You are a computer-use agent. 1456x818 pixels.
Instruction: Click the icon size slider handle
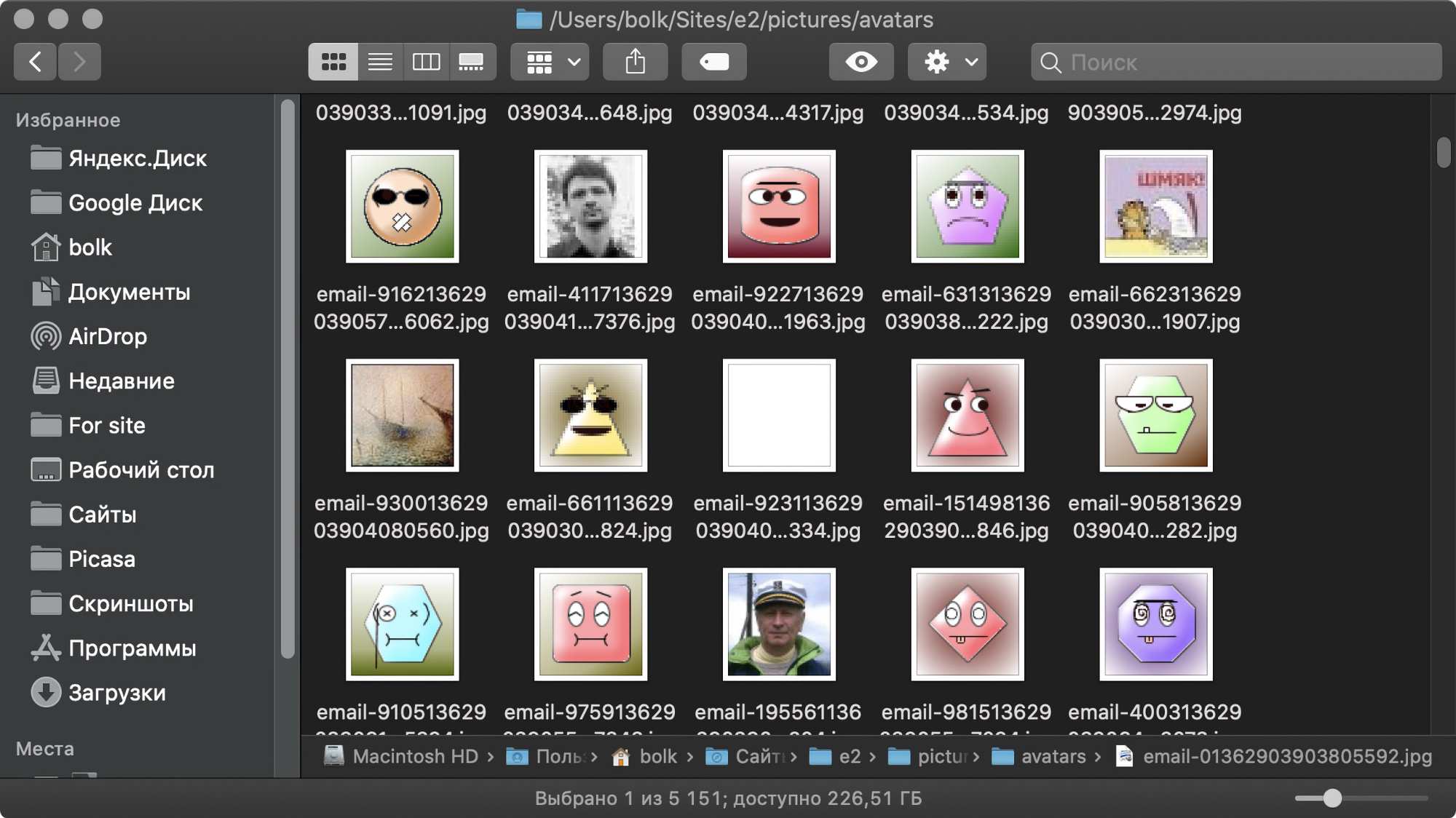1332,798
